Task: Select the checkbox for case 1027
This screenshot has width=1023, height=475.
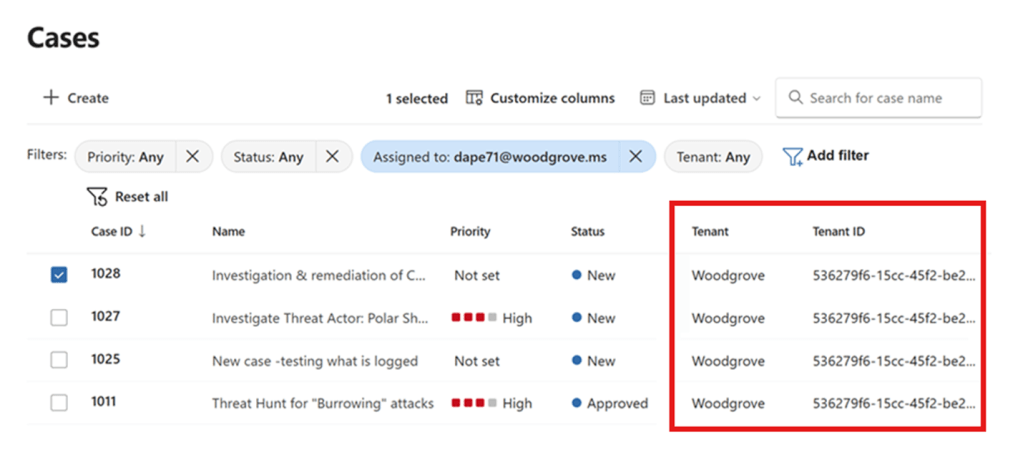Action: (59, 318)
